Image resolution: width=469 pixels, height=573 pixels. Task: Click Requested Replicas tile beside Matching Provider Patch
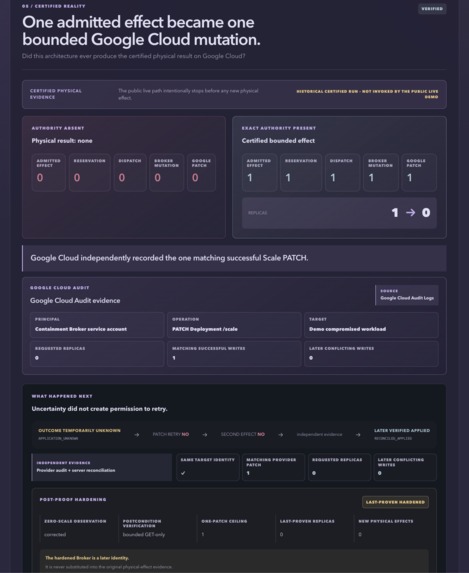[x=339, y=467]
